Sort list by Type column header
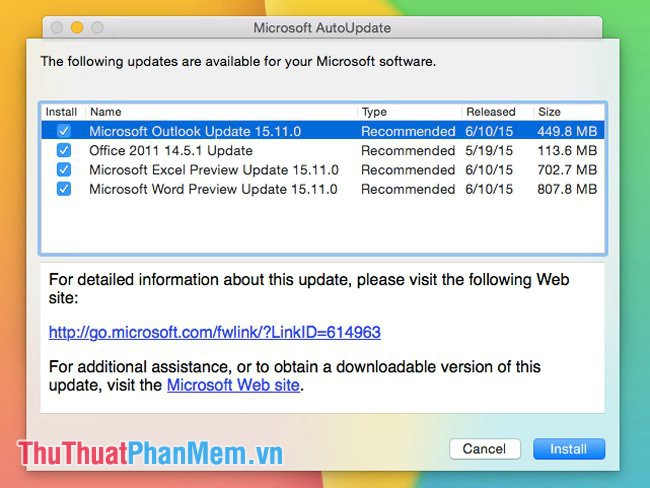Viewport: 650px width, 488px height. pos(410,112)
